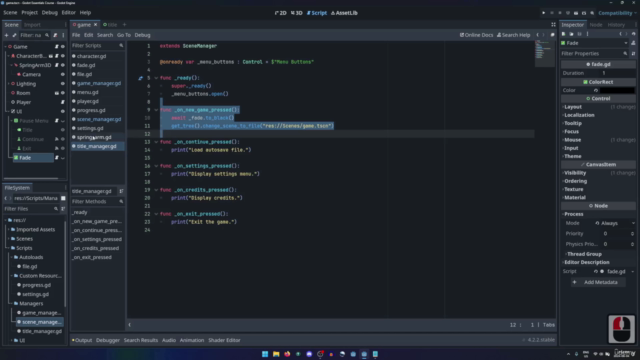The height and width of the screenshot is (360, 640).
Task: Open the search icon in the run toolbar
Action: click(592, 13)
